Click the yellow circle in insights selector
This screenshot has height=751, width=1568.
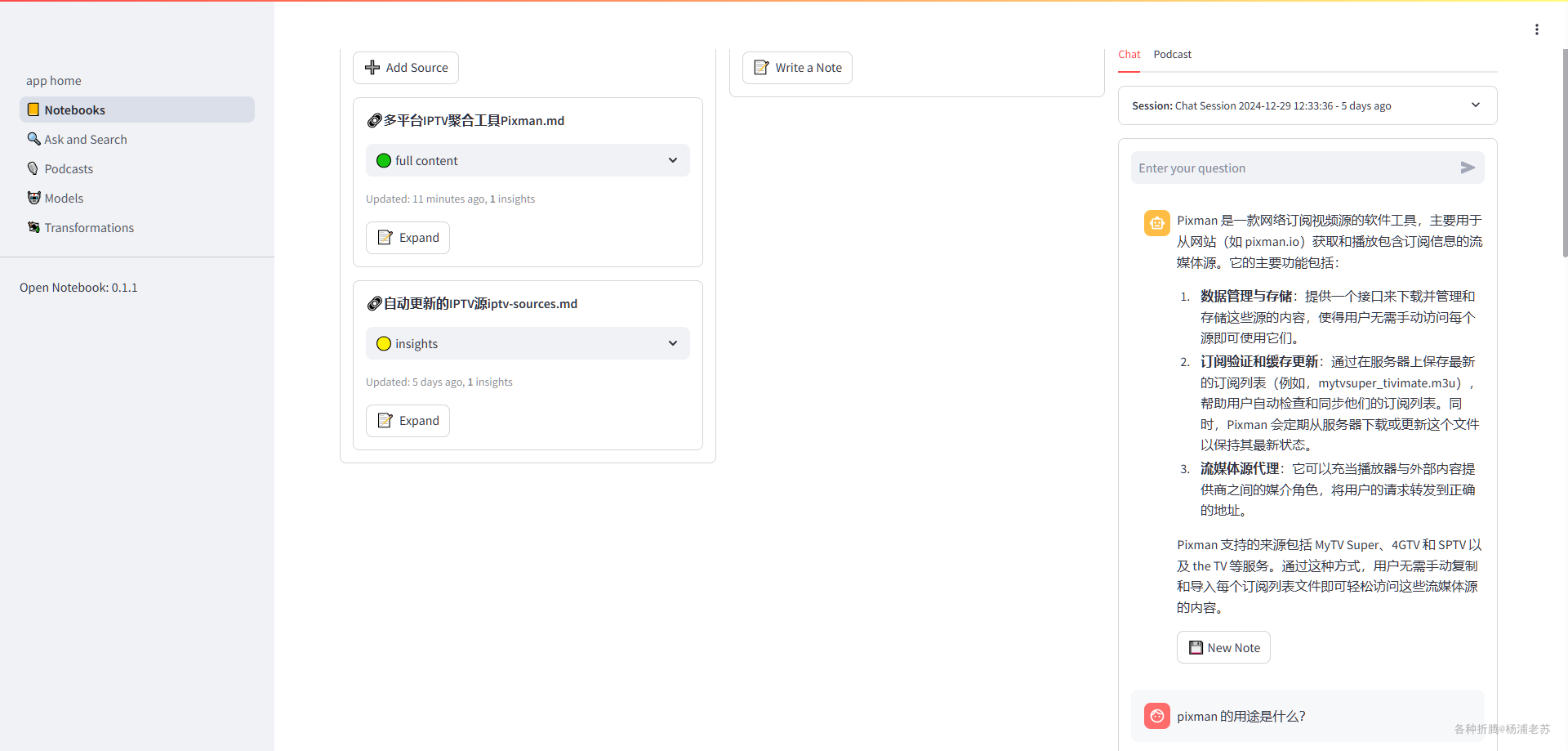384,343
